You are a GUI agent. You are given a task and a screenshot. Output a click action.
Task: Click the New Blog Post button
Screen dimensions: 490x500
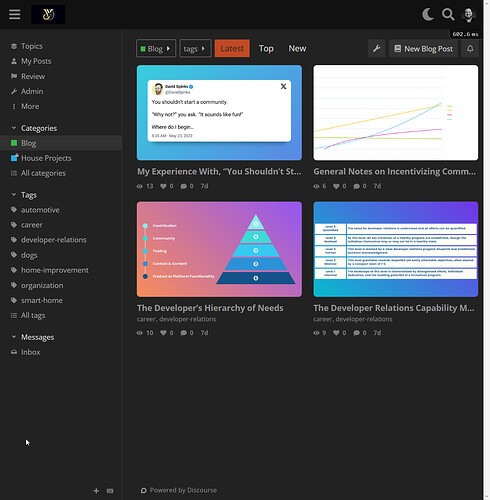423,48
